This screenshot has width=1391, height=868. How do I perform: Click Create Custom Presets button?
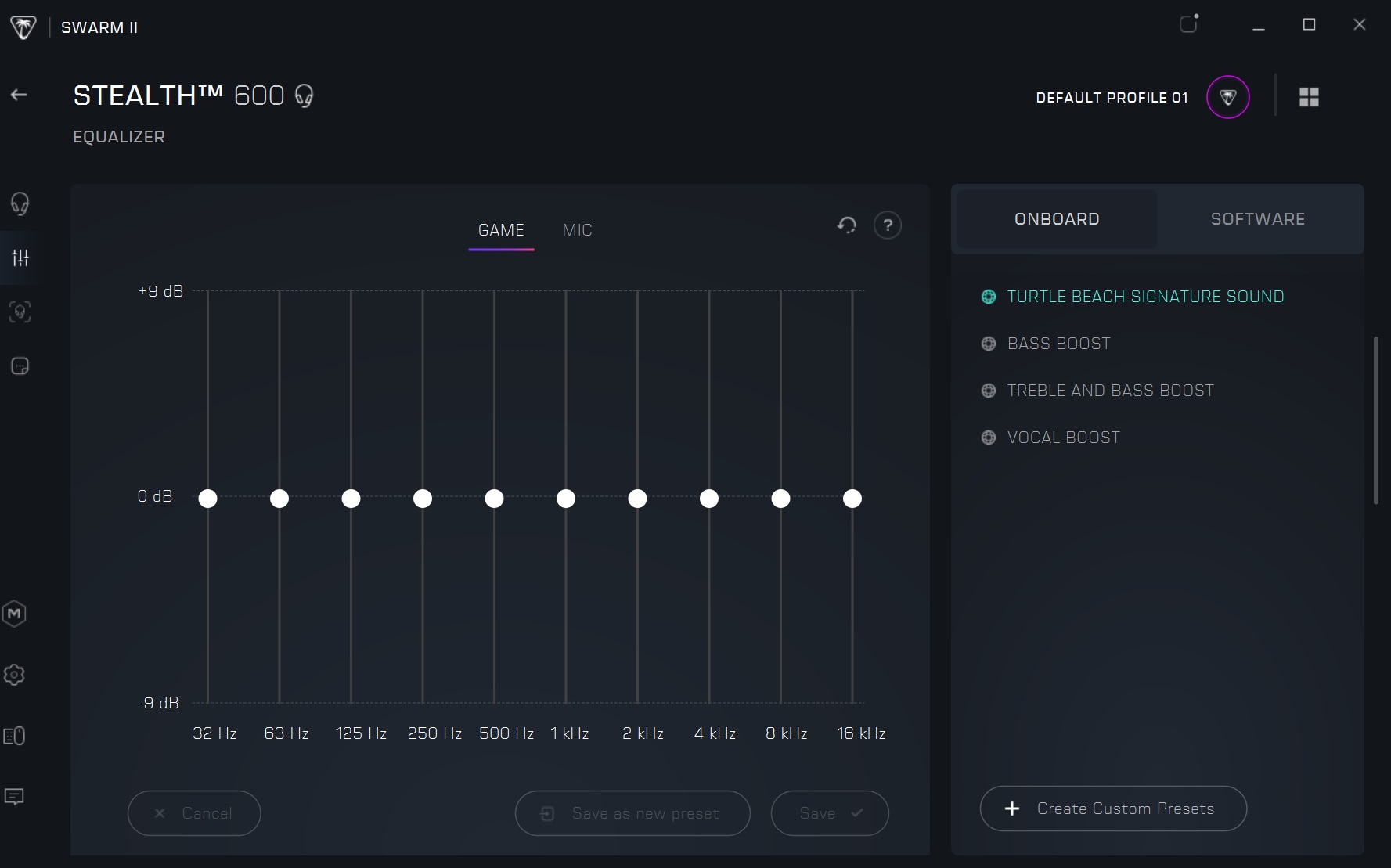click(1112, 809)
